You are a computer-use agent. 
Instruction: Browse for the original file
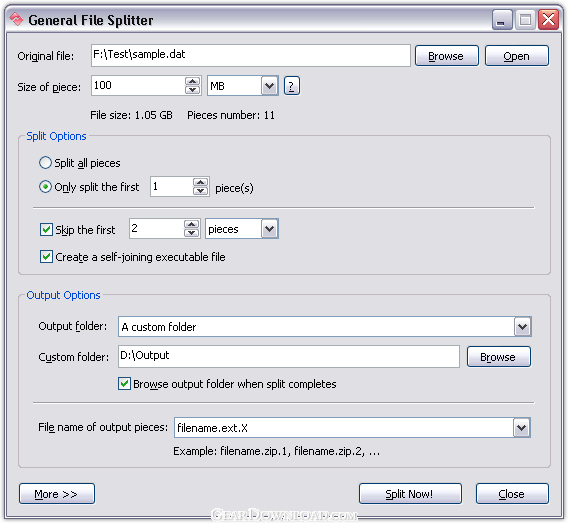point(447,56)
